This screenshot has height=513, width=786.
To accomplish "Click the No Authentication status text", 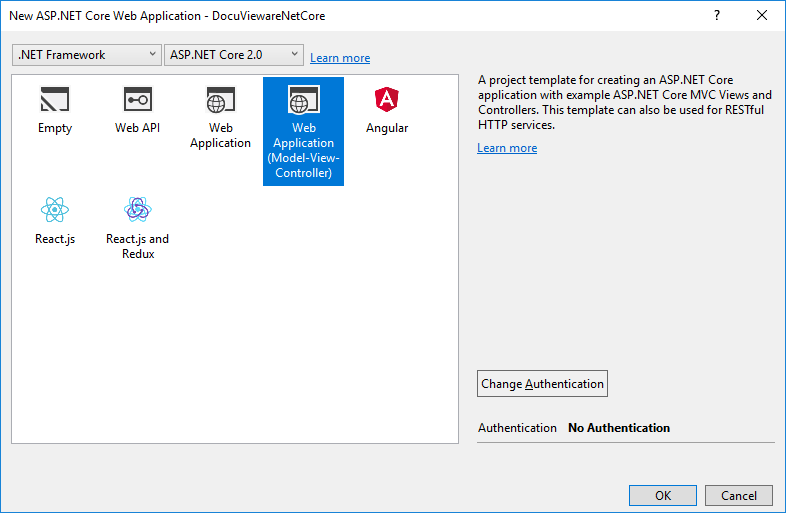I will (x=619, y=428).
